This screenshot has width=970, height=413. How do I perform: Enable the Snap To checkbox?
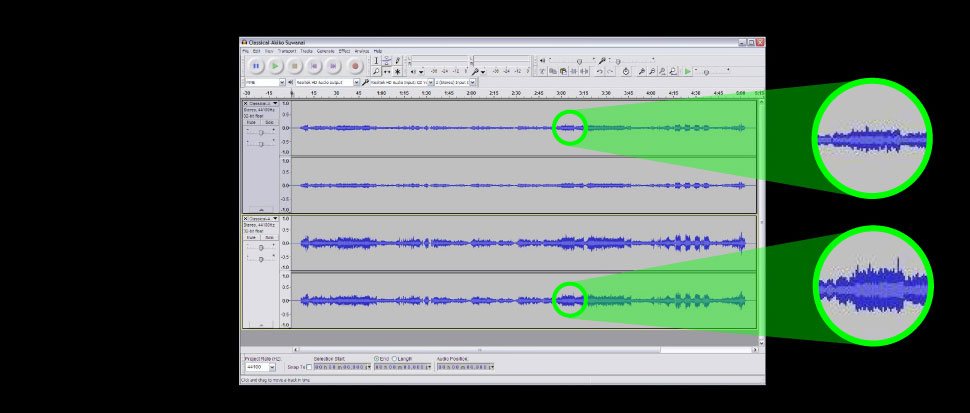coord(308,367)
